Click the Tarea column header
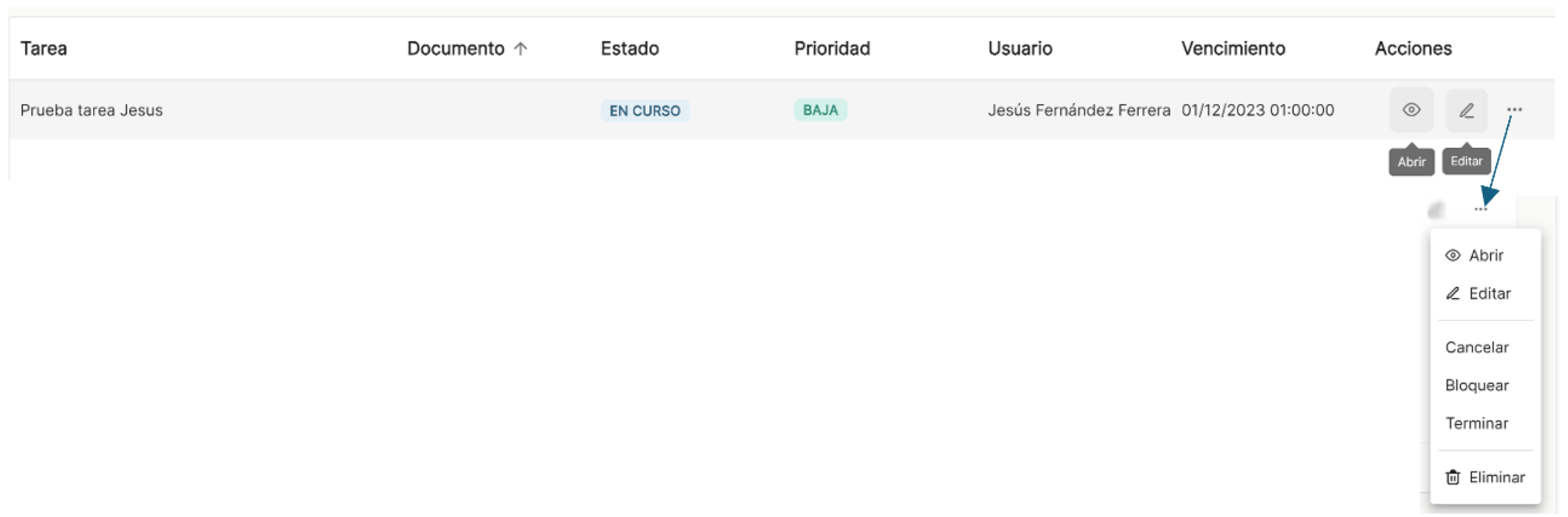 point(44,48)
